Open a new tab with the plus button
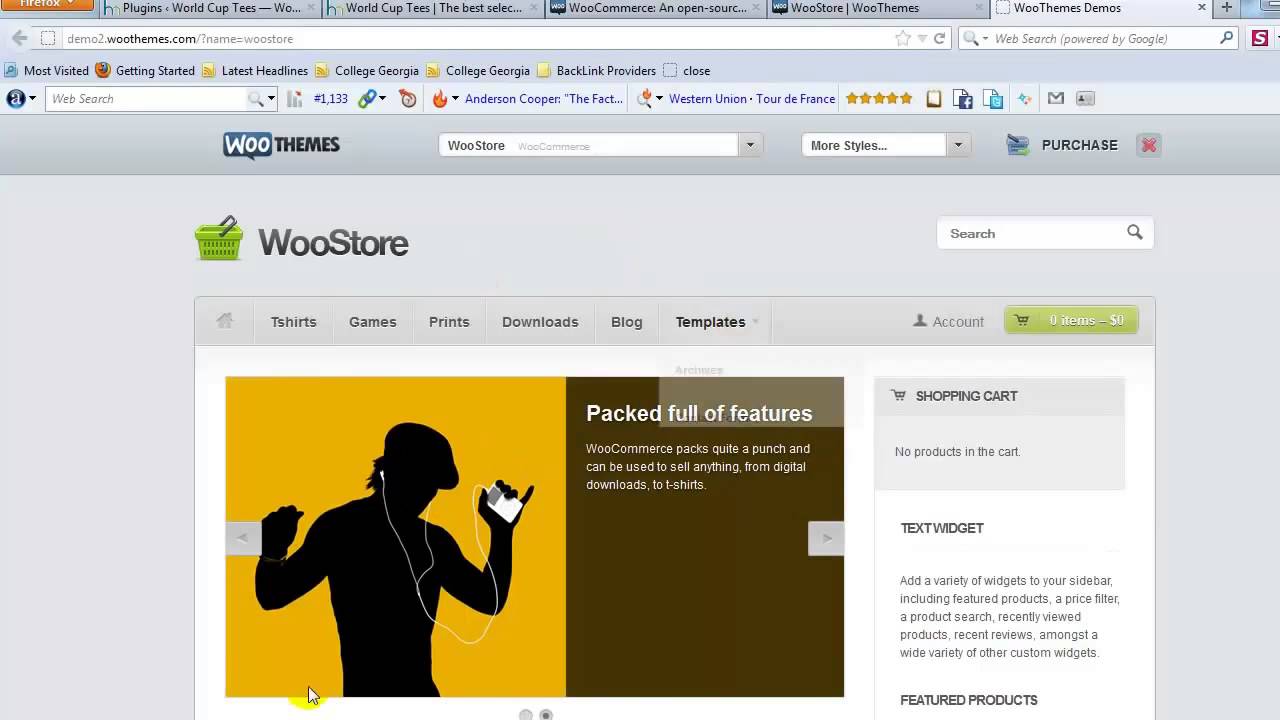The height and width of the screenshot is (720, 1280). pos(1226,8)
